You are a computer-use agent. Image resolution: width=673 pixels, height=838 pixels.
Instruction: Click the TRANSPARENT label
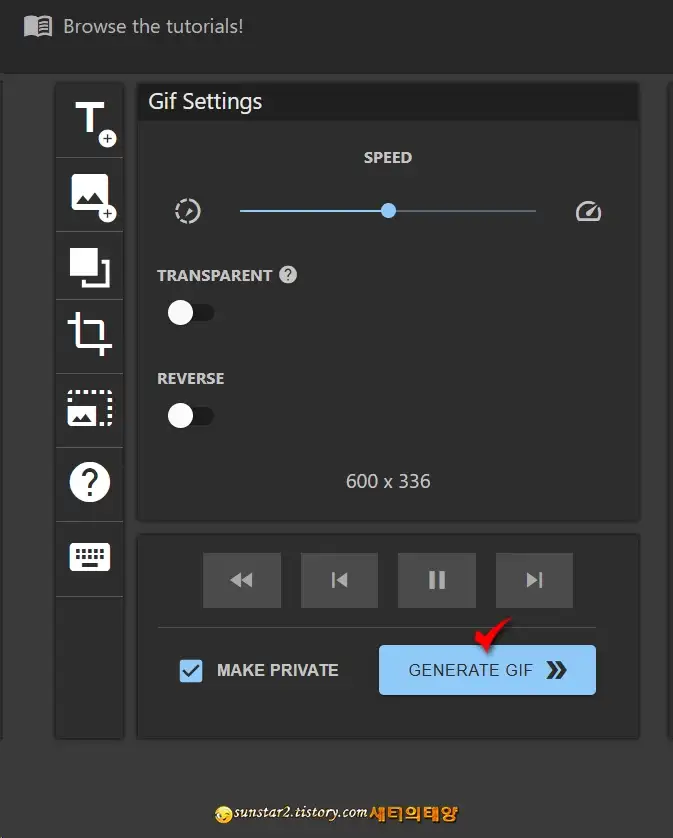214,275
